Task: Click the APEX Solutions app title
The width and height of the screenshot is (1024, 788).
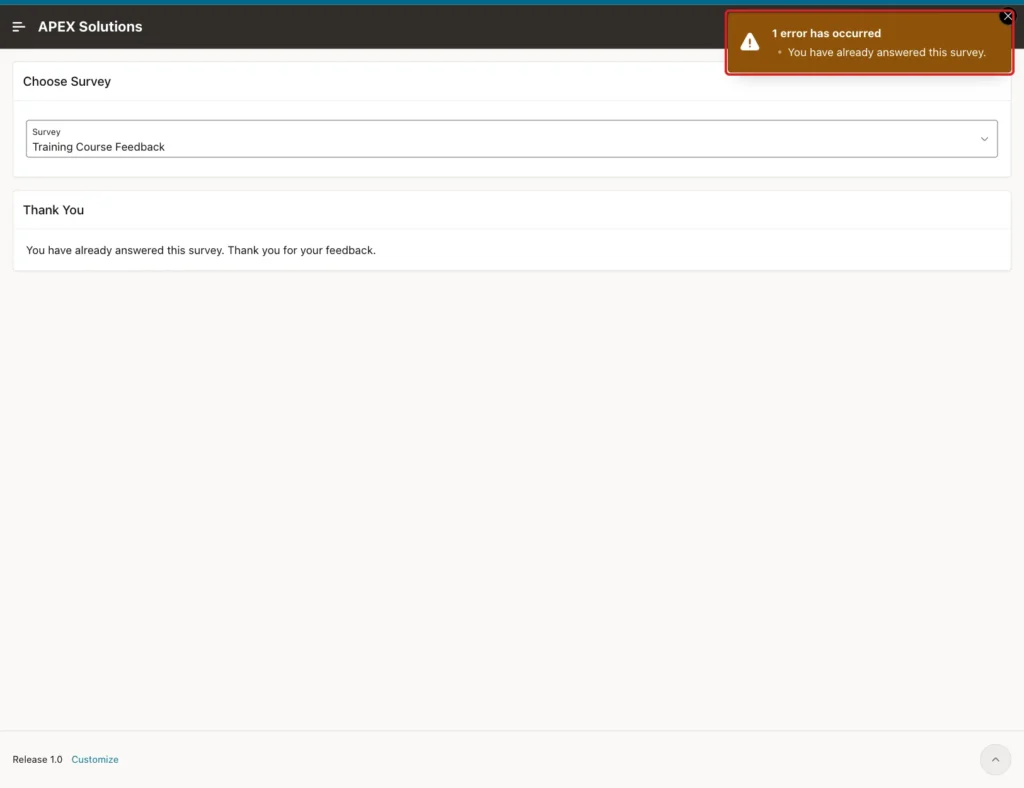Action: 90,27
